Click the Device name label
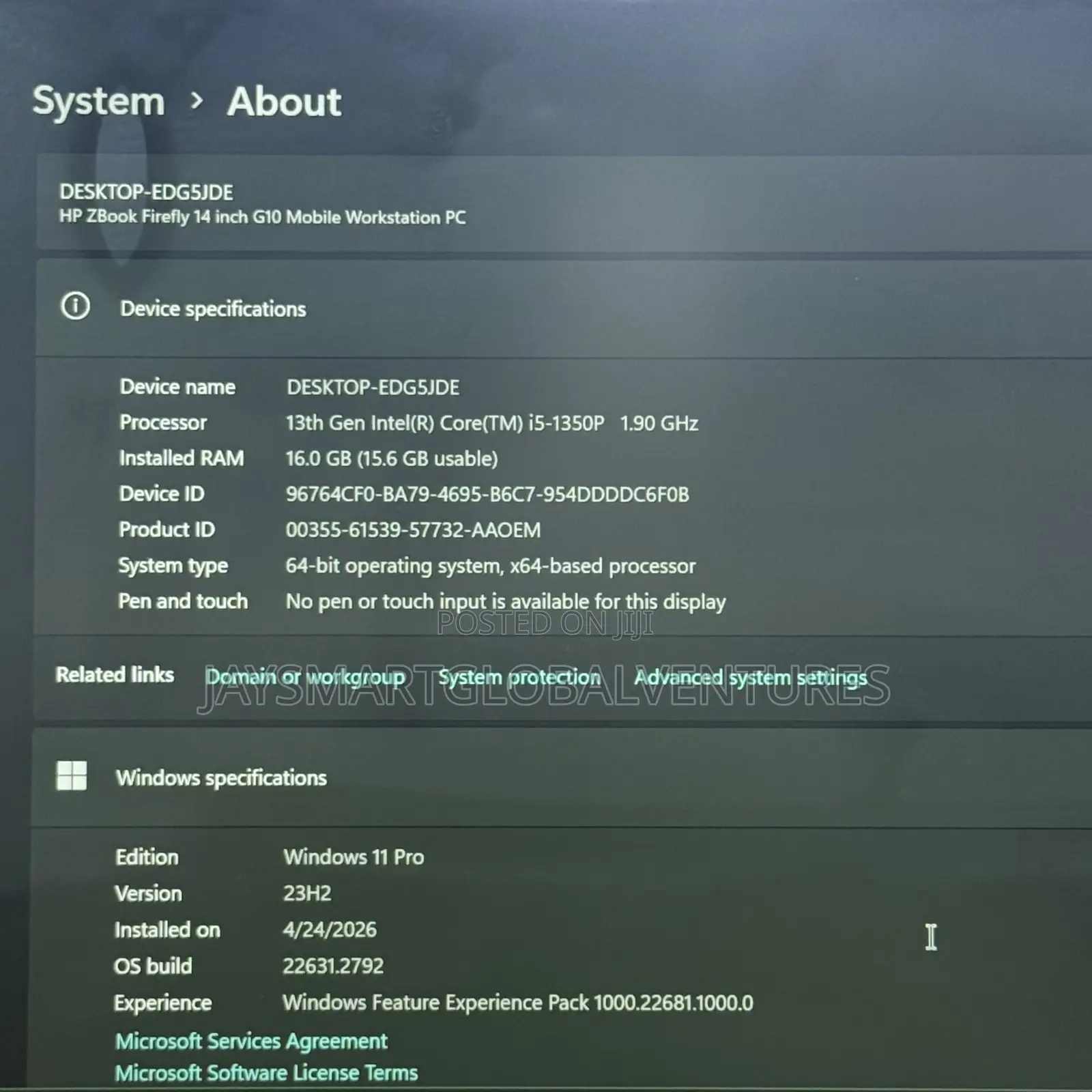The height and width of the screenshot is (1092, 1092). pos(177,386)
